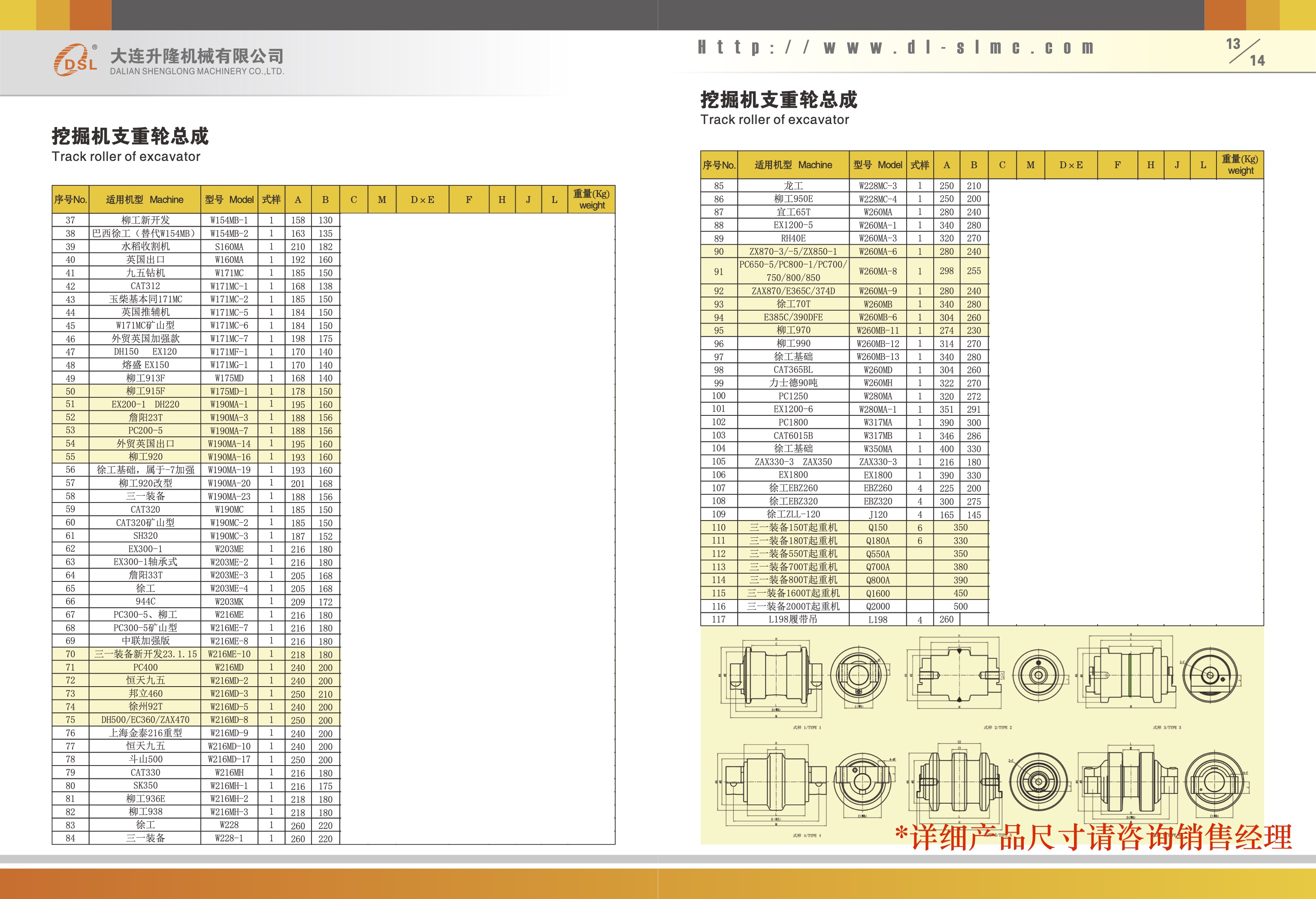
Task: Click machine cell CAT365BL
Action: pos(793,369)
